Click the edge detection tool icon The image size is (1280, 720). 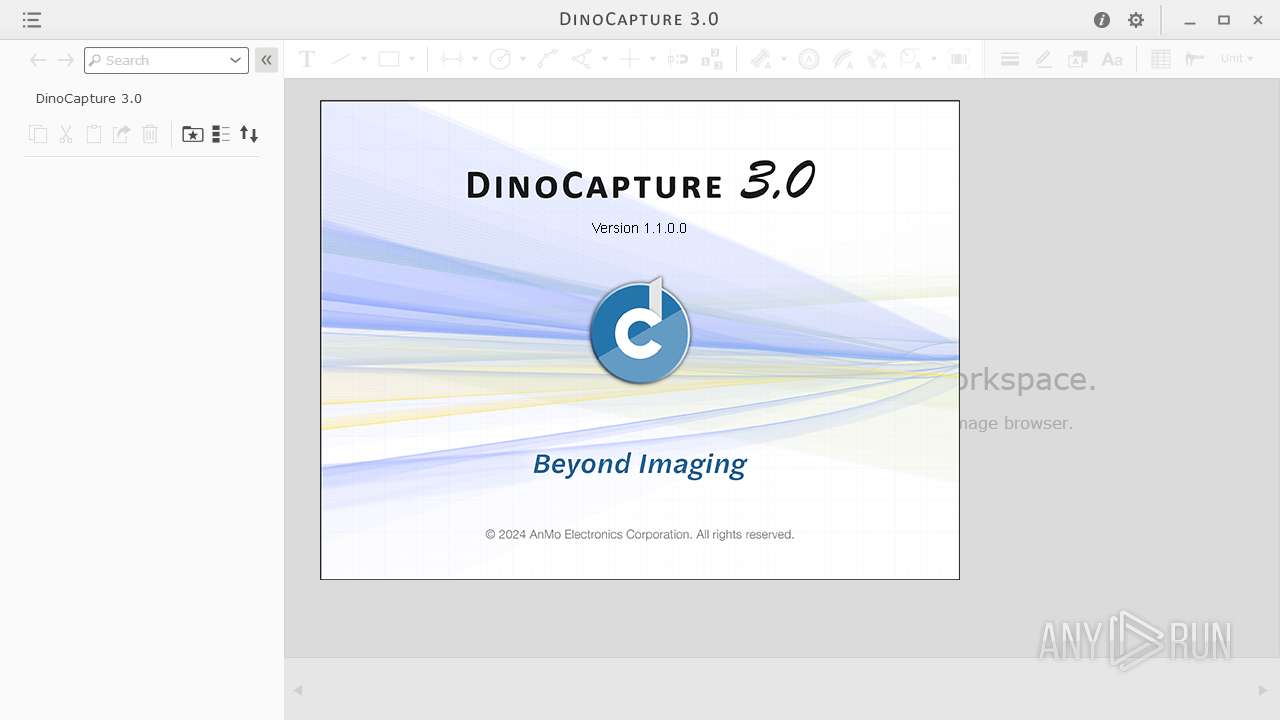click(x=678, y=59)
